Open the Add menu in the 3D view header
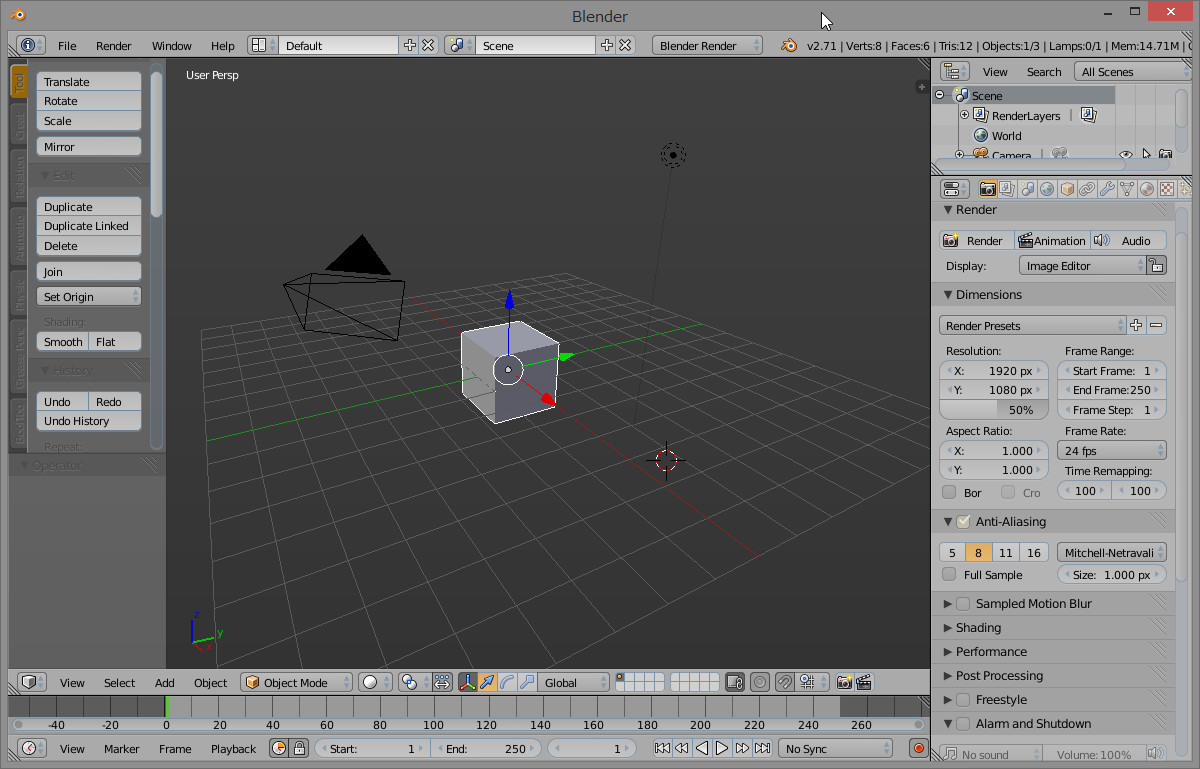Screen dimensions: 1200x769 (x=164, y=683)
